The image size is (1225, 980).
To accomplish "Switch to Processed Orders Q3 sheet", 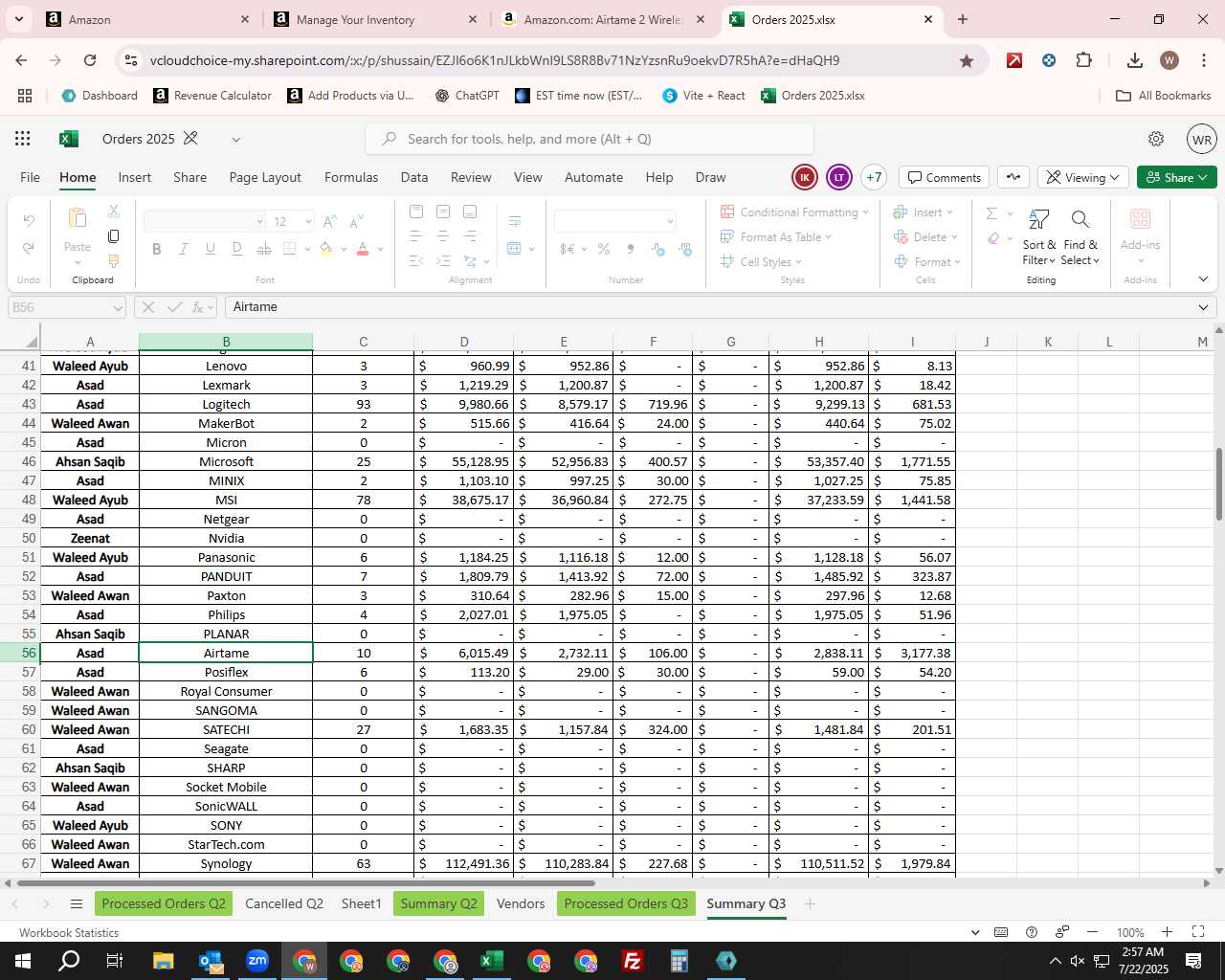I will (626, 903).
